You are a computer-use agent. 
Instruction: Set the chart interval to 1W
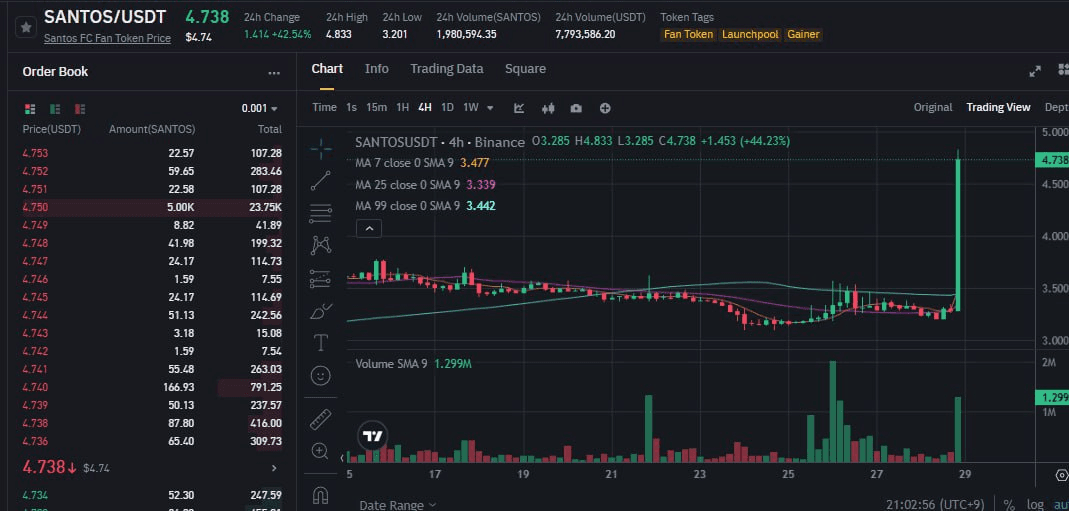[470, 108]
